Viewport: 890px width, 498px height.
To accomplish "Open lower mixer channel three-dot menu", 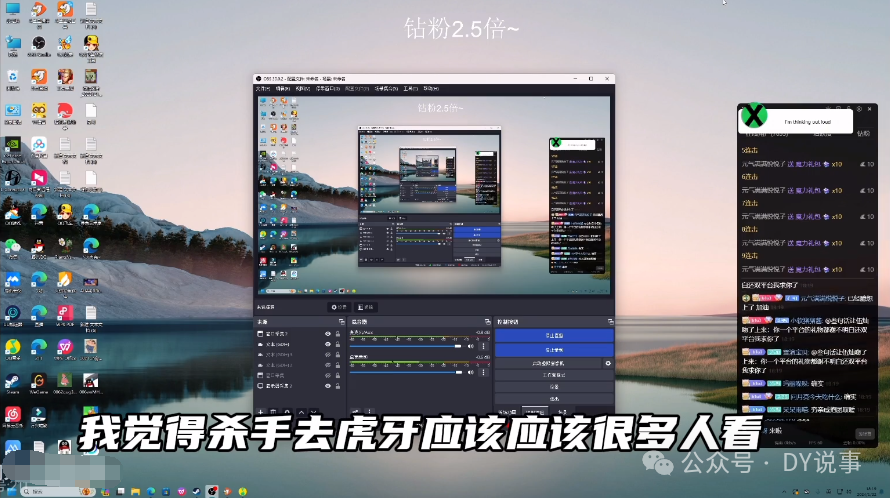I will [x=483, y=372].
